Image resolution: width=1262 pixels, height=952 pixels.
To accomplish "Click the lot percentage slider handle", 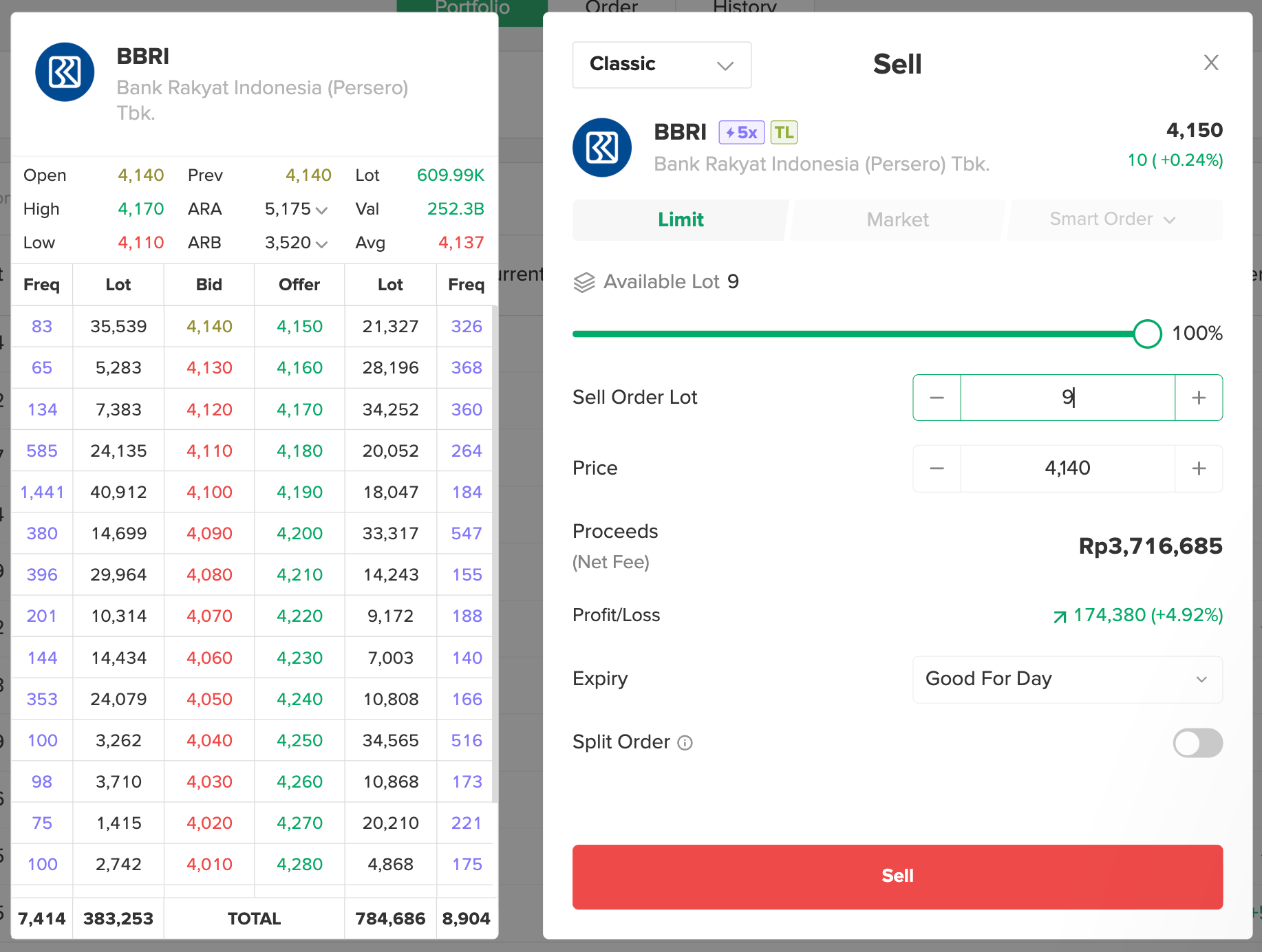I will (1147, 334).
